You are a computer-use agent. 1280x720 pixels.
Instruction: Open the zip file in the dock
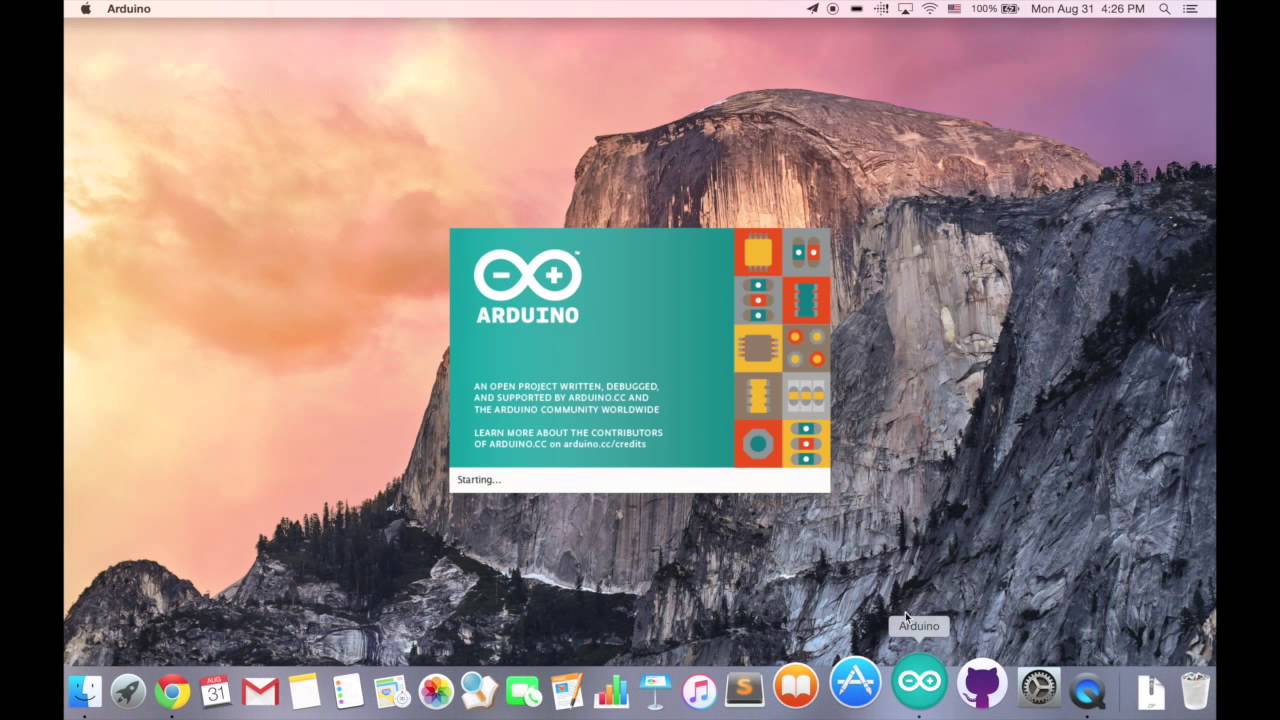click(1151, 691)
